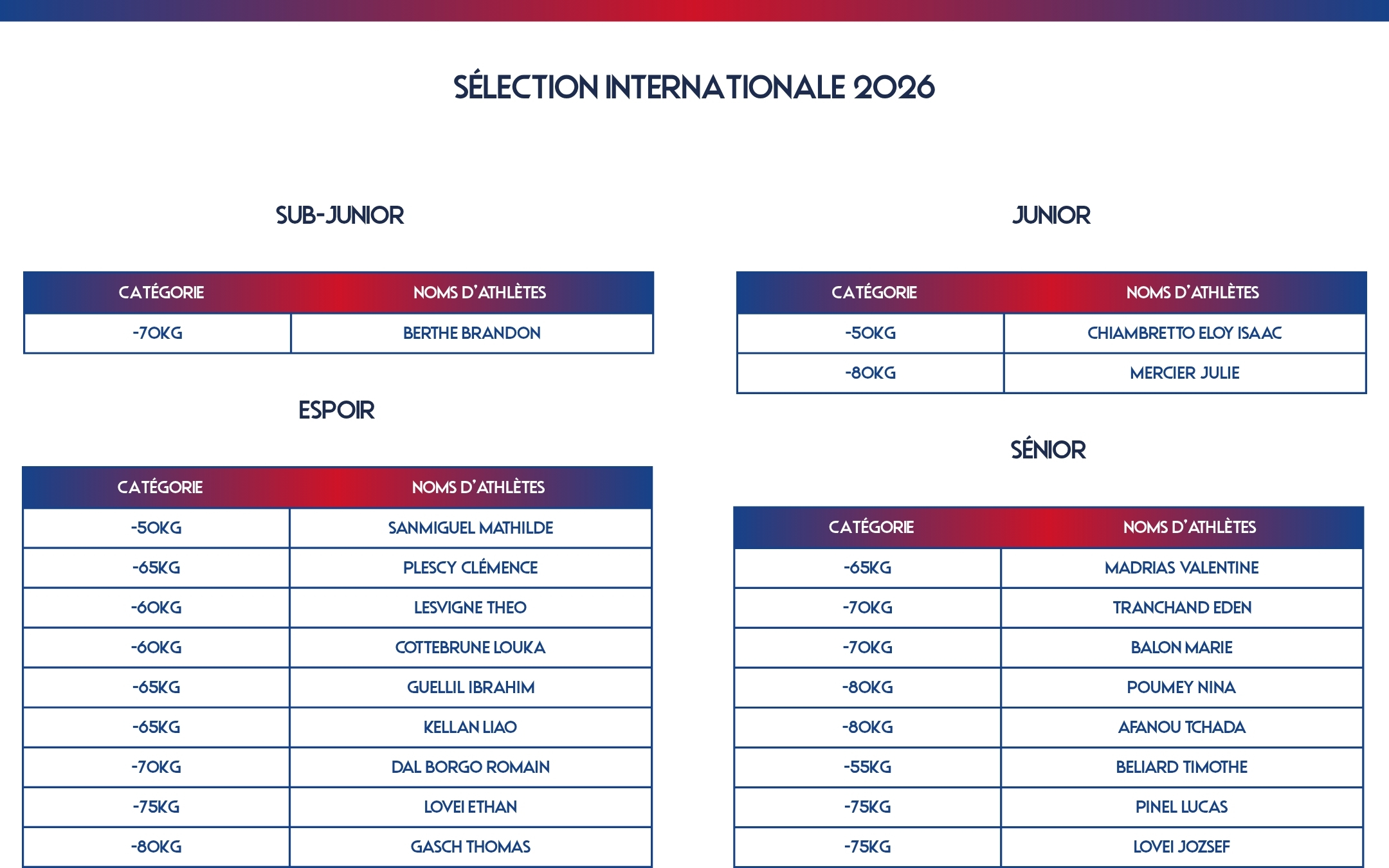Screen dimensions: 1389x868
Task: Click the AFANOU TCHADA cell
Action: tap(1182, 727)
